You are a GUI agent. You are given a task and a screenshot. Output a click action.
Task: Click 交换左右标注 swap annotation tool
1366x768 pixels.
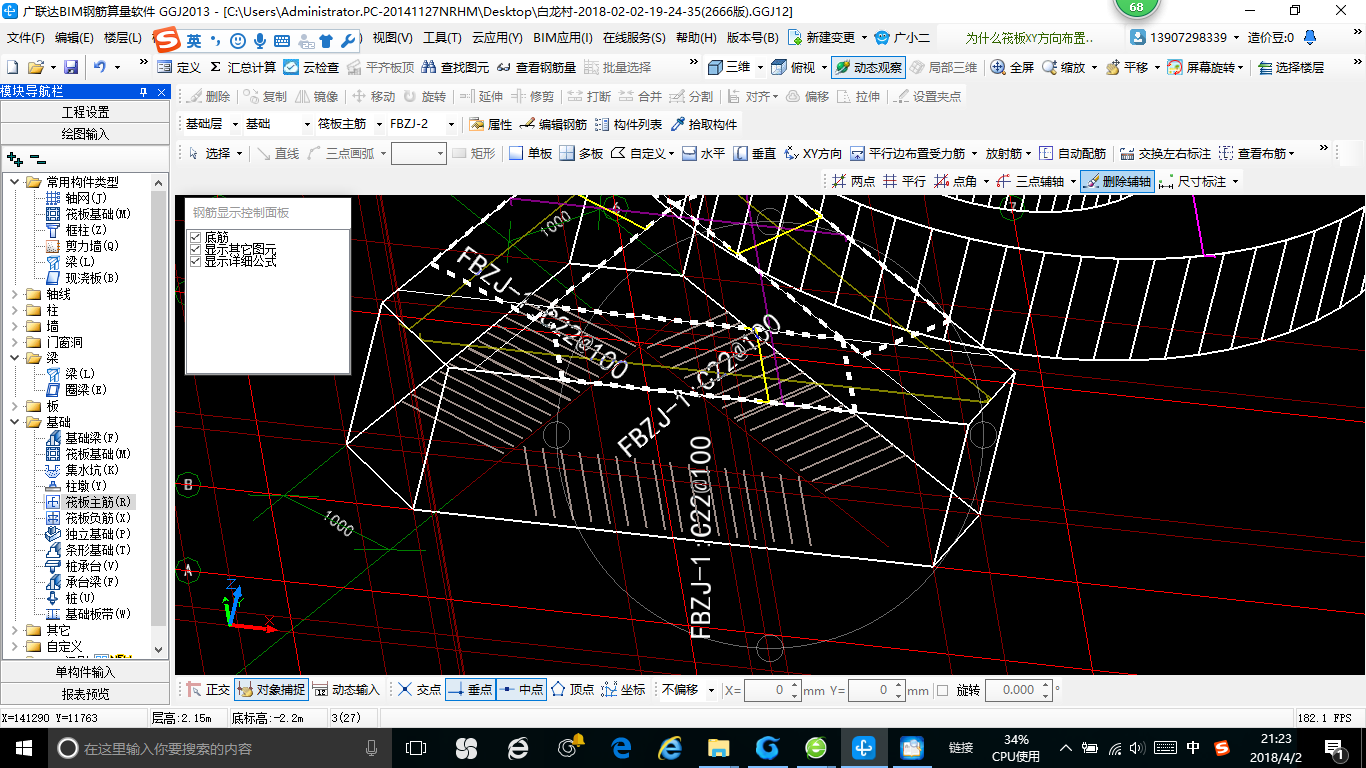pos(1165,153)
